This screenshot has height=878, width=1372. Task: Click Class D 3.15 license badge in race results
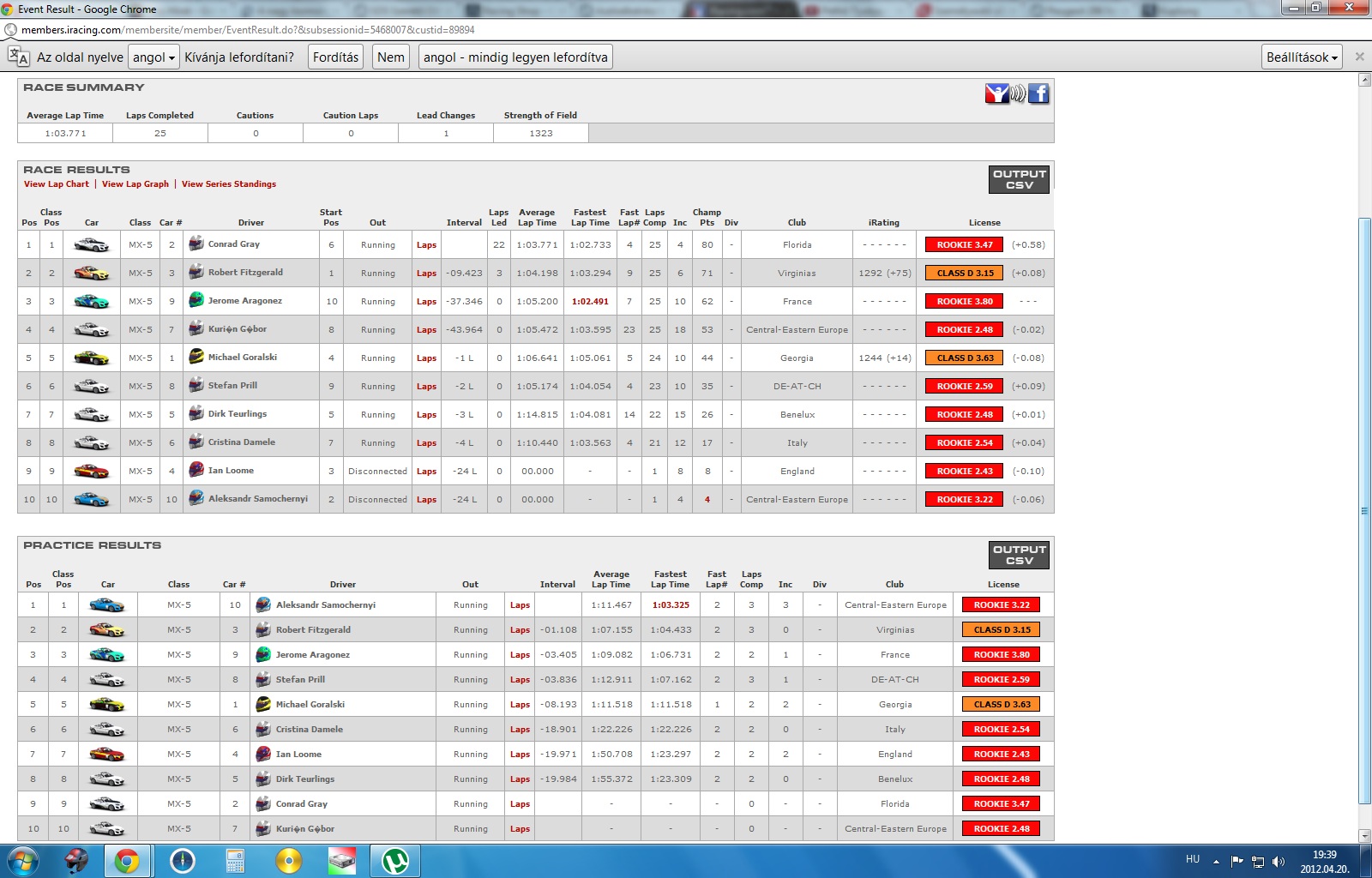pyautogui.click(x=964, y=273)
